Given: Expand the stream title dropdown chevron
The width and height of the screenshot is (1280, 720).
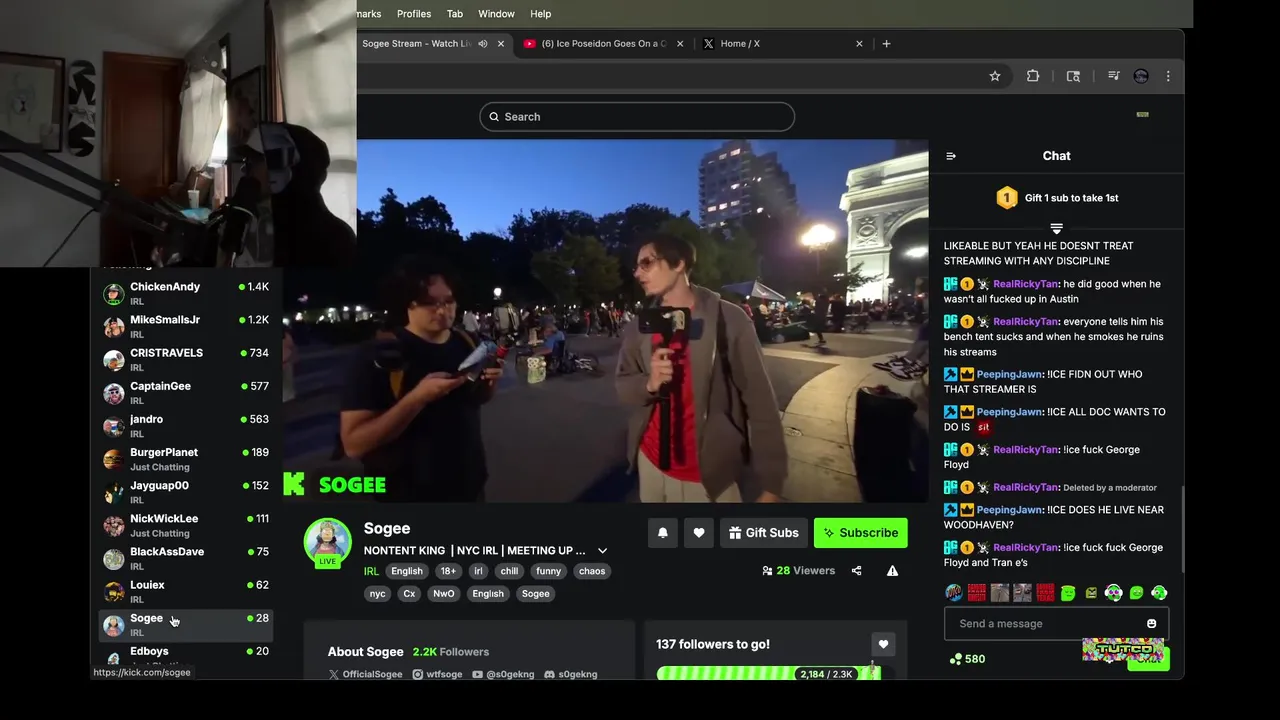Looking at the screenshot, I should pos(602,551).
